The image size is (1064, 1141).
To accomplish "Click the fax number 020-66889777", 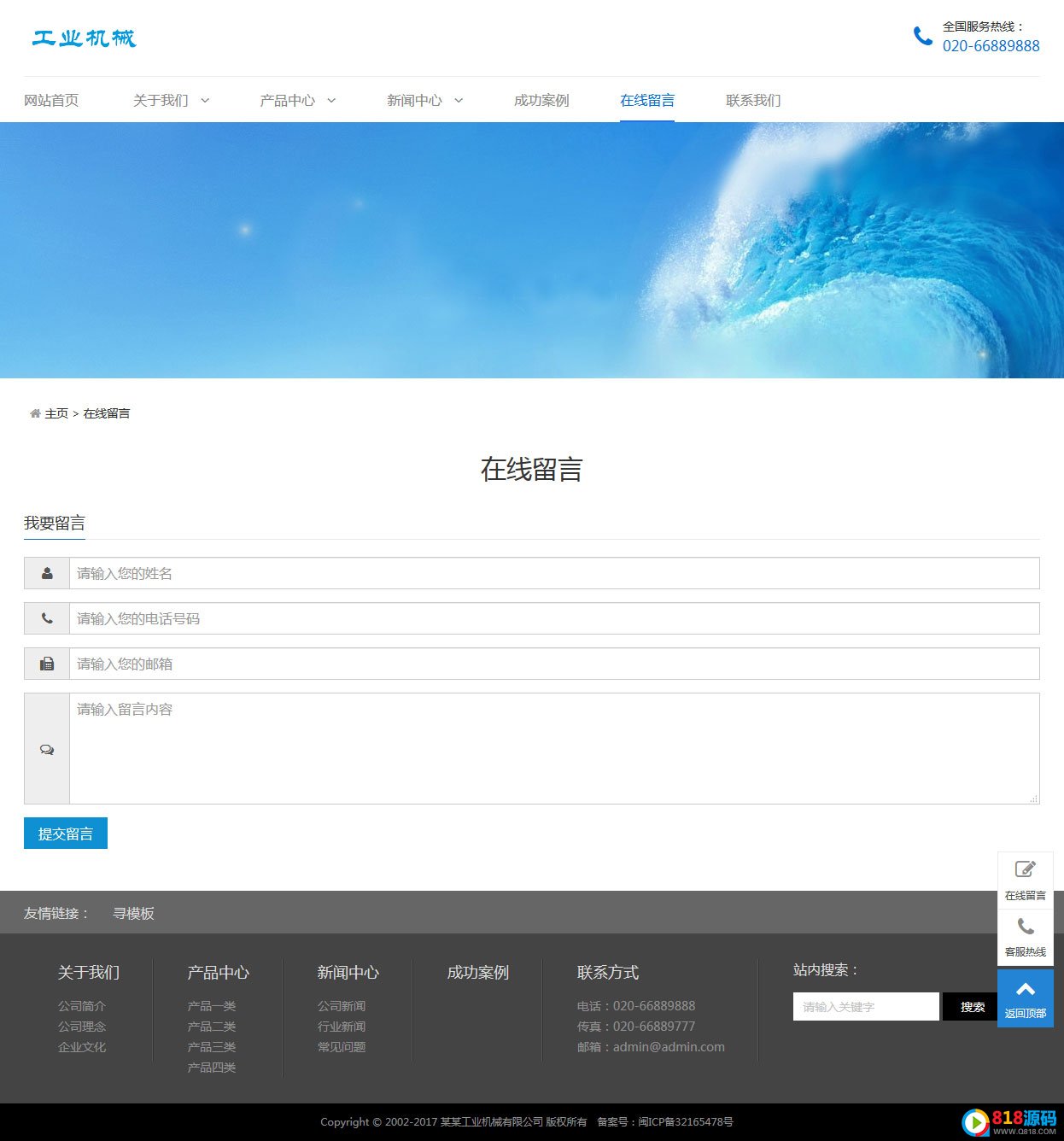I will click(x=654, y=1027).
